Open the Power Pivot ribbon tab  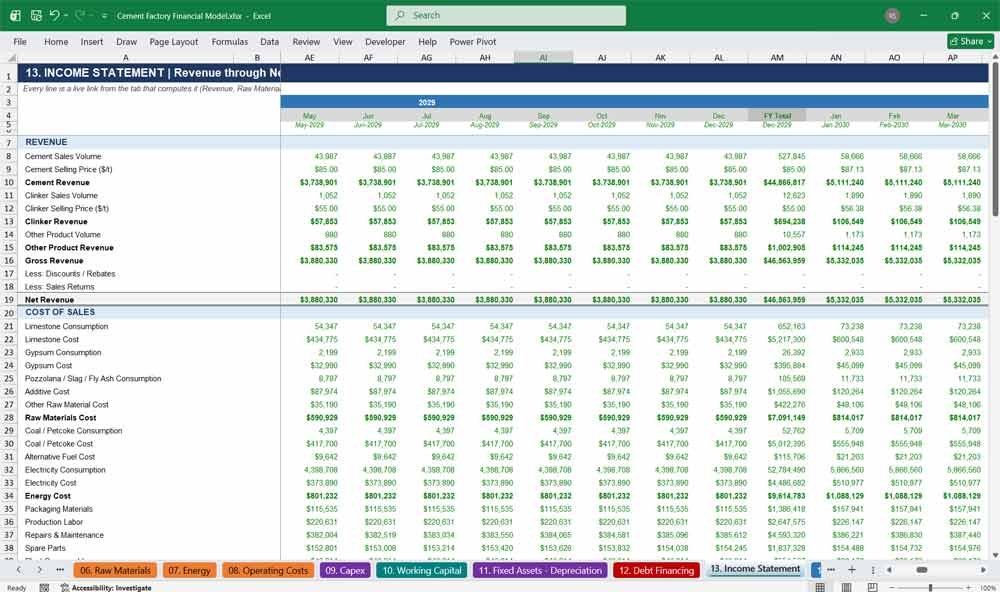(x=473, y=41)
